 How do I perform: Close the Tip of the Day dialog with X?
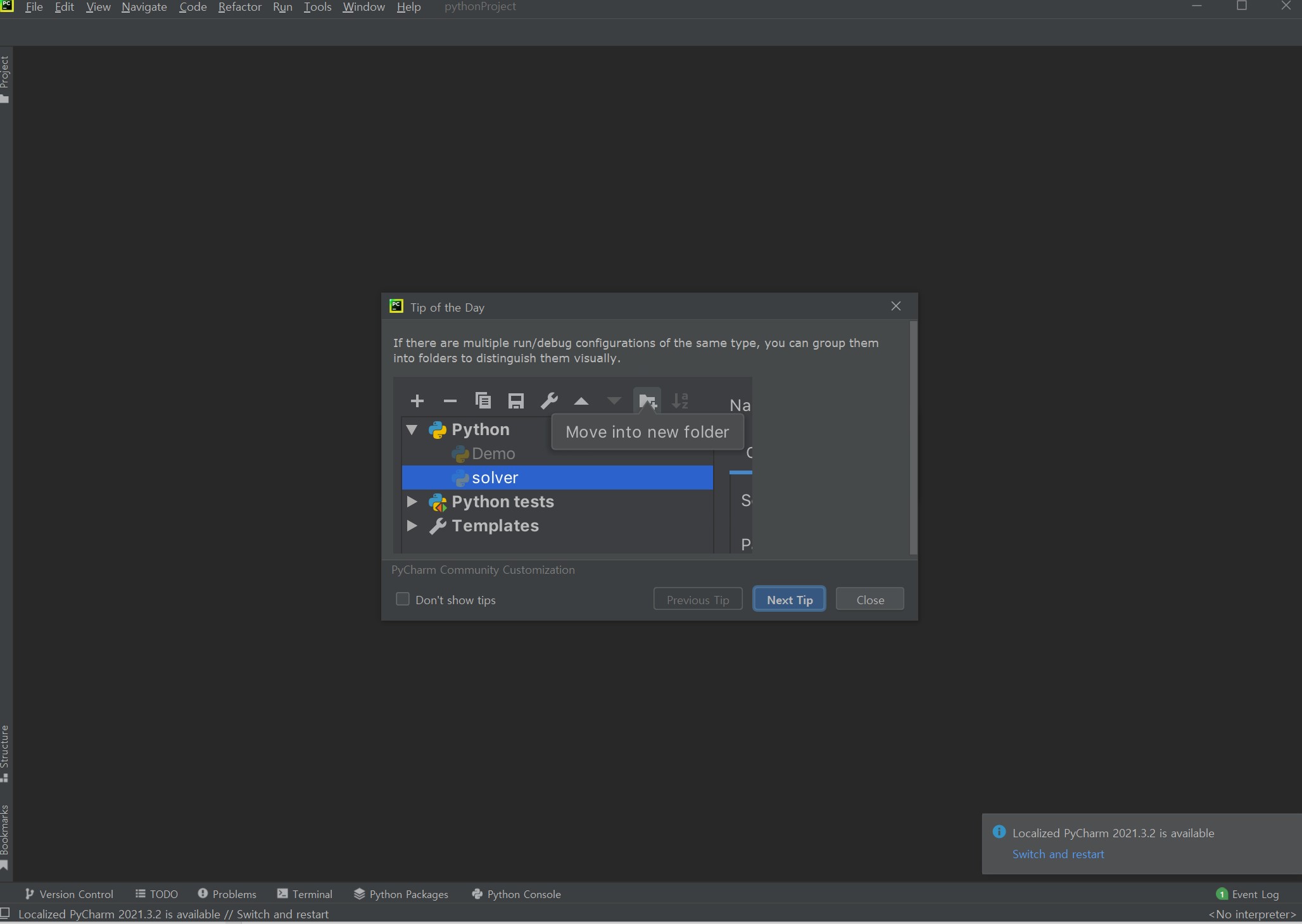tap(895, 307)
